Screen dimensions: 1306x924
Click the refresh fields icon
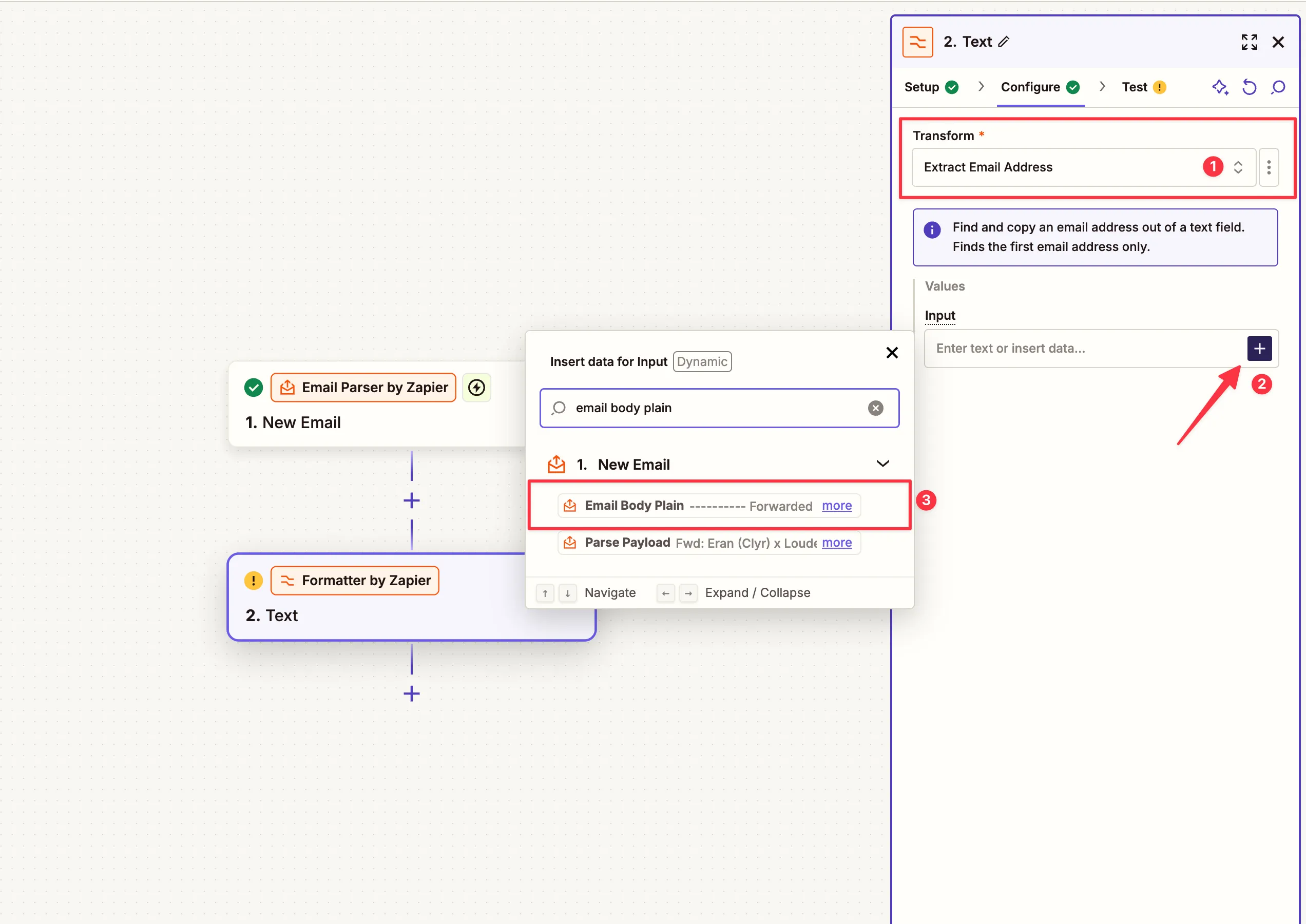1249,87
